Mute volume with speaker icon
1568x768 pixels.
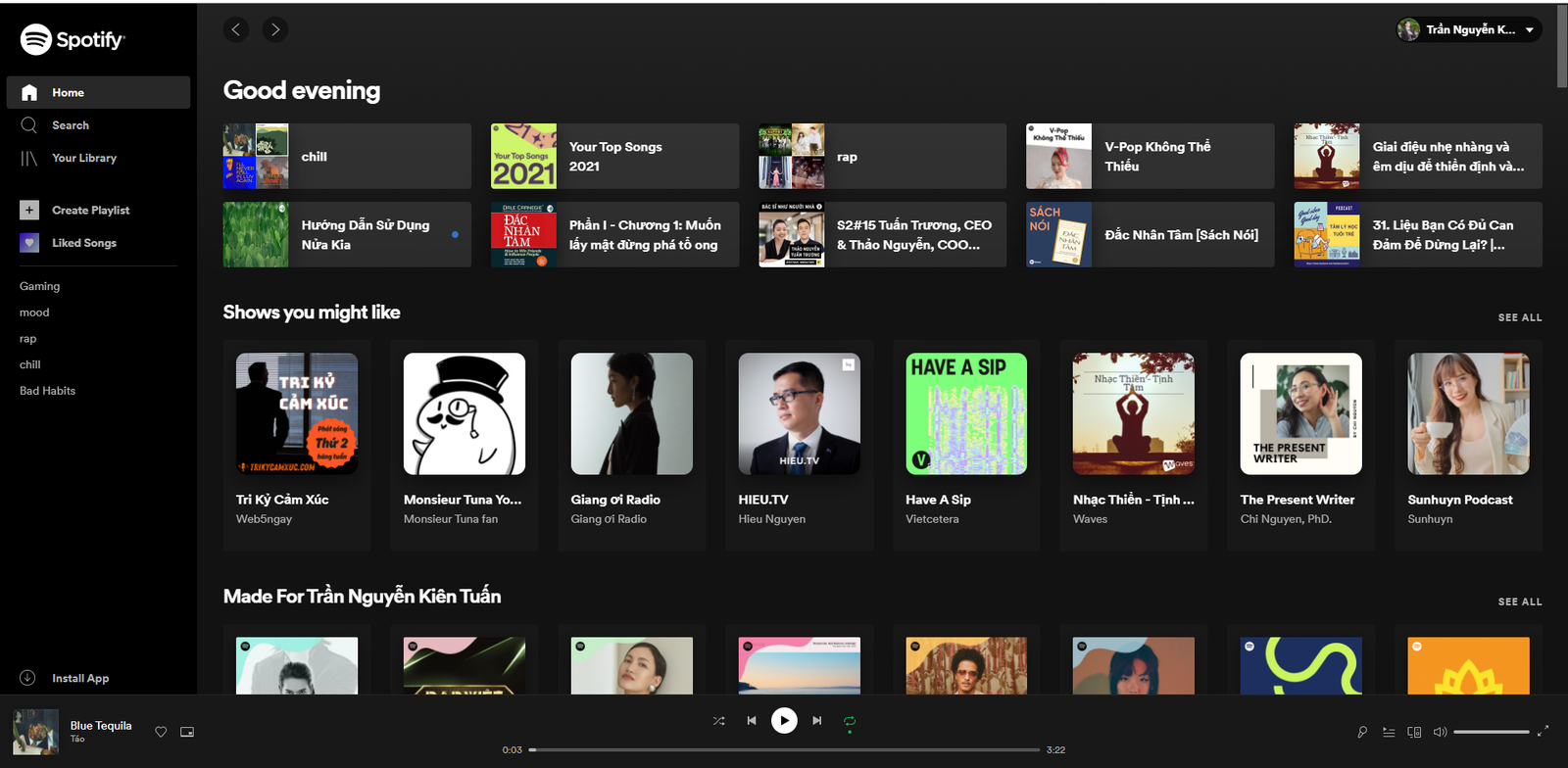(1440, 732)
